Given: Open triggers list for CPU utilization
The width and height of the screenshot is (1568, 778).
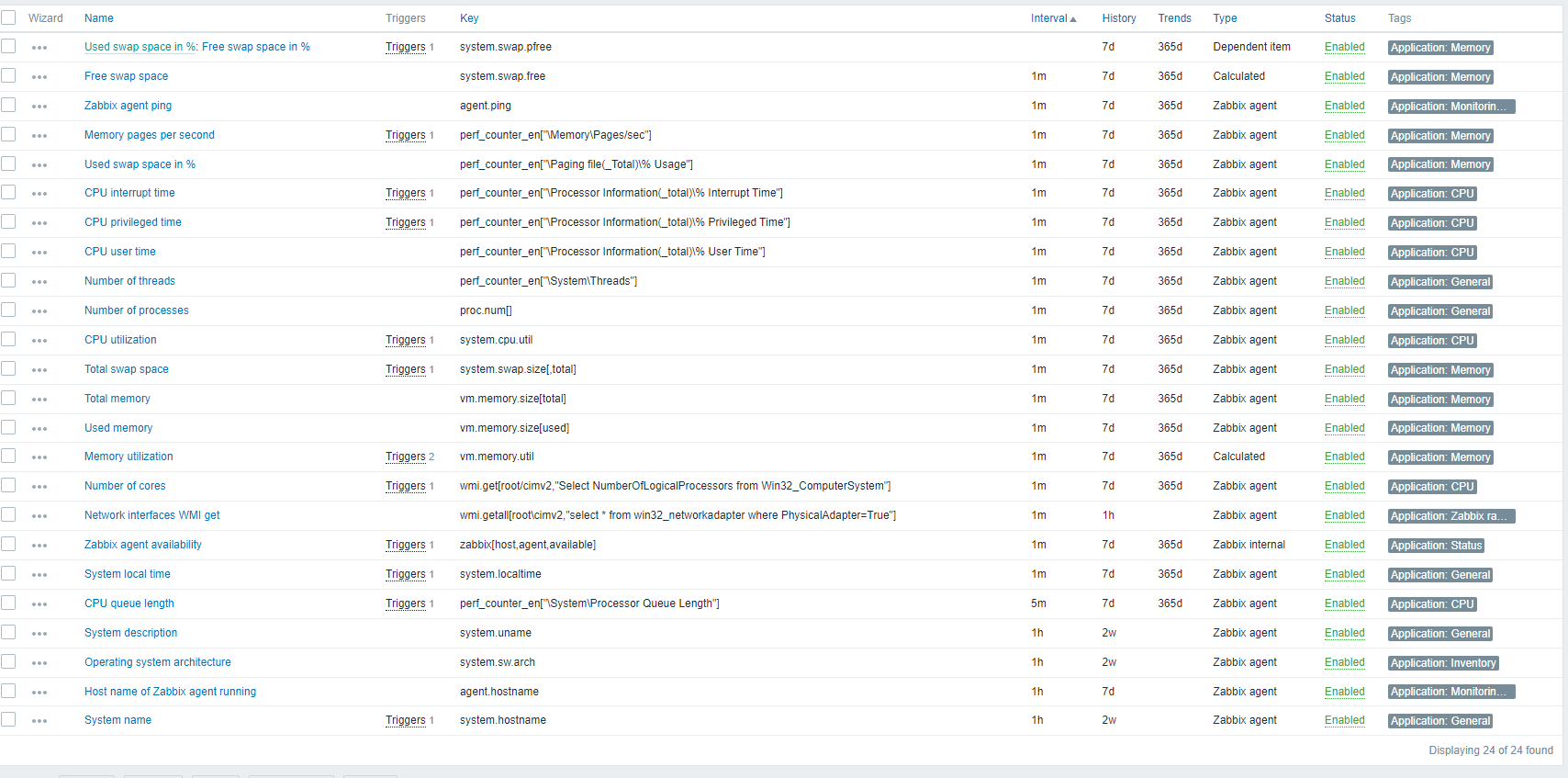Looking at the screenshot, I should pyautogui.click(x=406, y=340).
